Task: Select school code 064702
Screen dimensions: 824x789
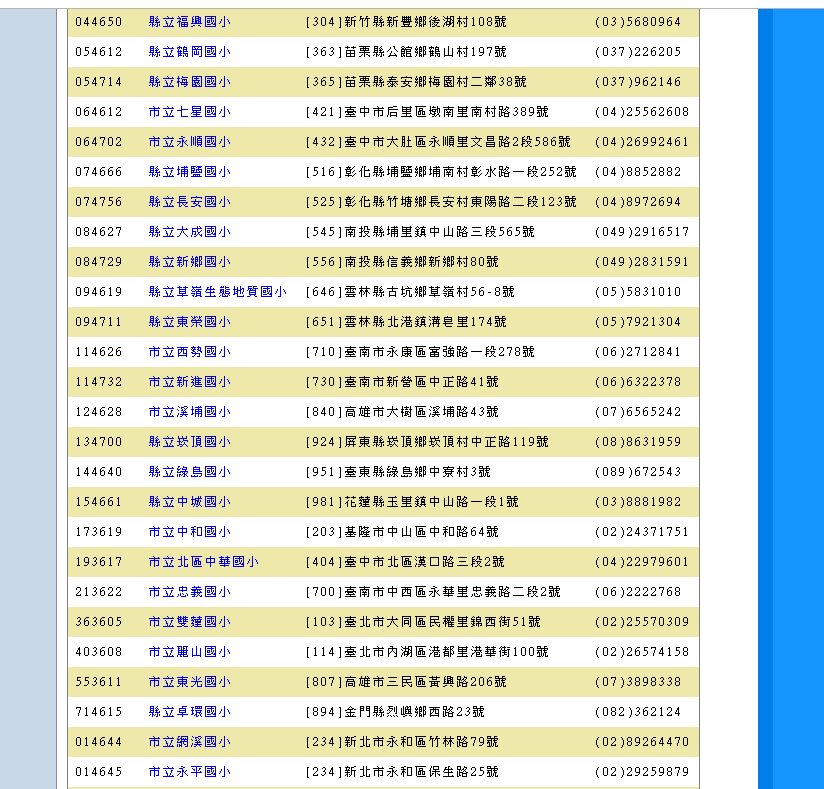Action: [x=99, y=142]
